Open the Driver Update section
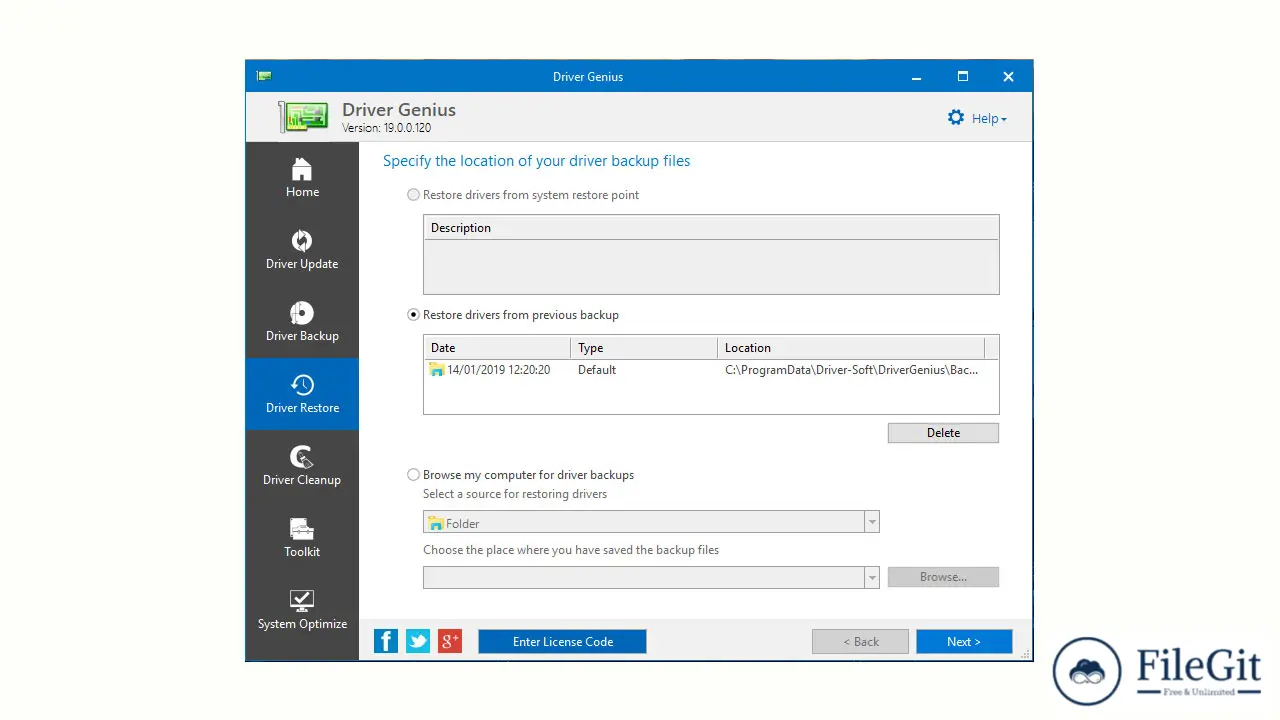The height and width of the screenshot is (720, 1280). coord(302,250)
